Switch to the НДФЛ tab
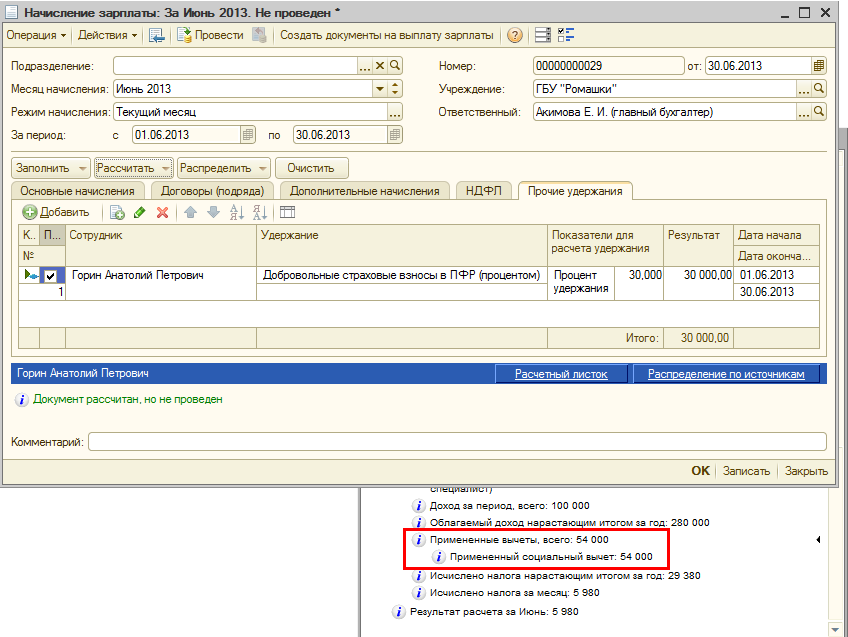Viewport: 848px width, 637px height. (x=483, y=191)
